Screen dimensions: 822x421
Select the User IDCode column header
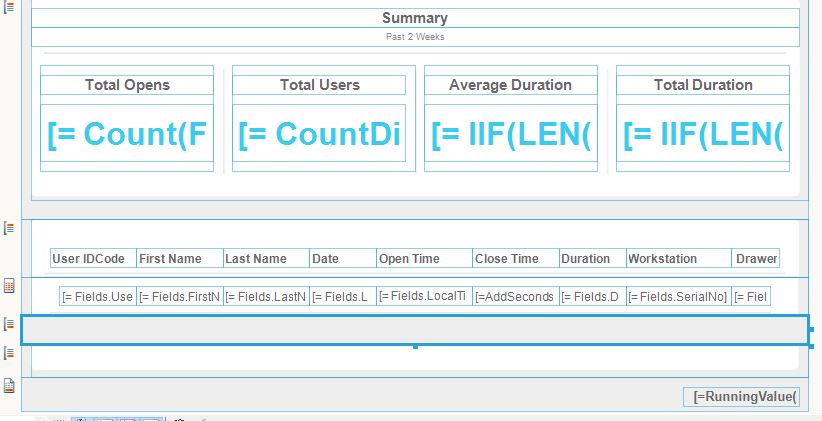point(93,258)
